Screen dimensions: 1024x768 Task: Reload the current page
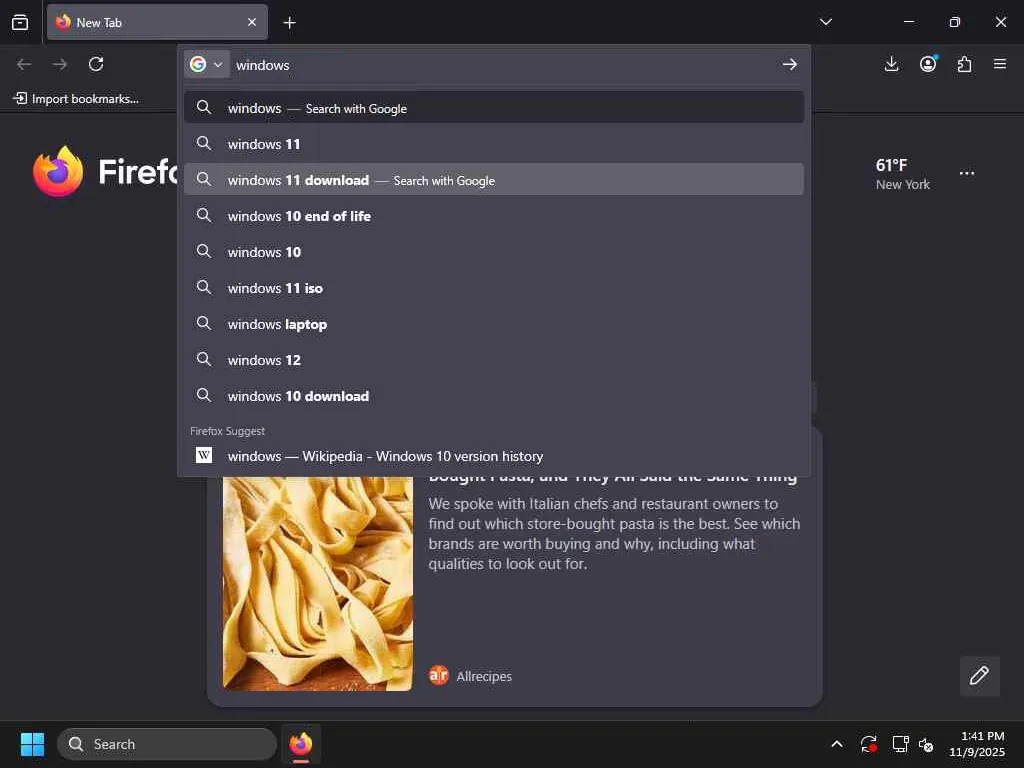point(96,64)
